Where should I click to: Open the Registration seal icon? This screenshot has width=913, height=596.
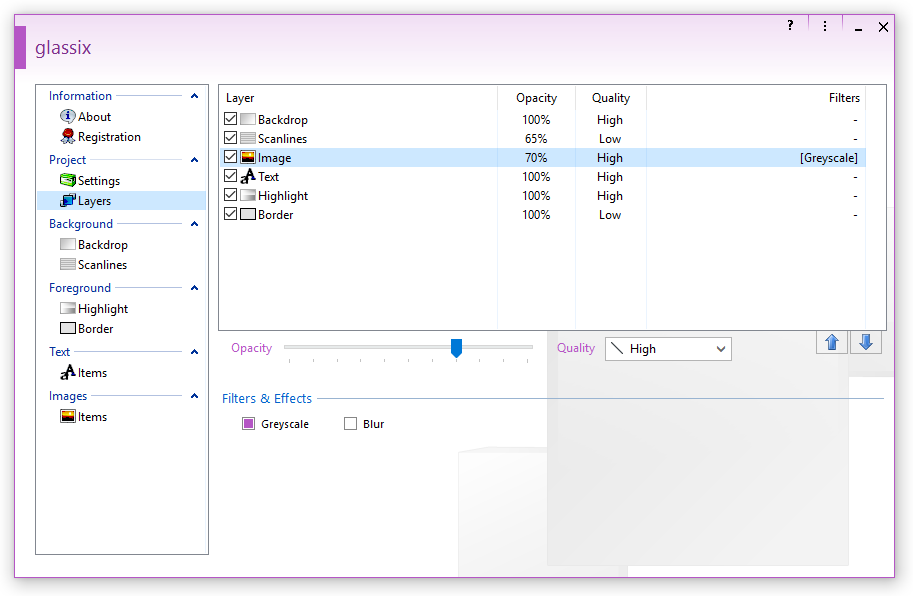click(x=68, y=137)
